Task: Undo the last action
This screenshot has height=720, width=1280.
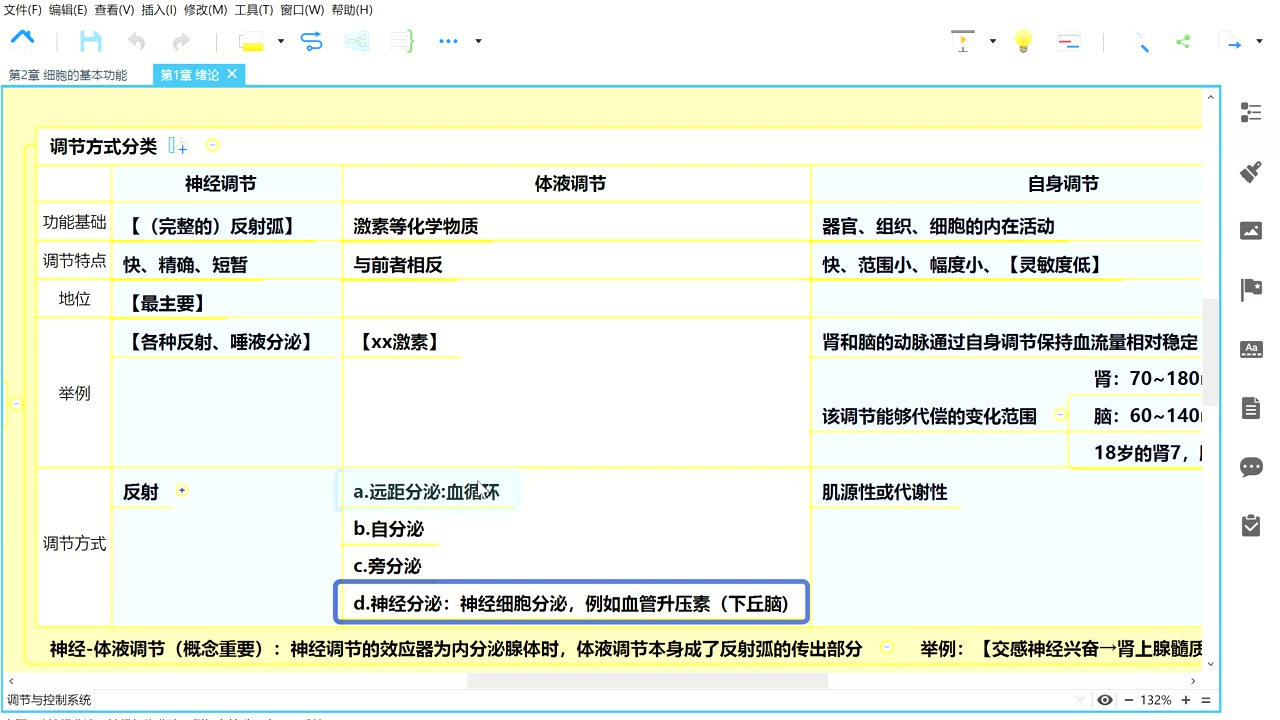Action: (x=136, y=41)
